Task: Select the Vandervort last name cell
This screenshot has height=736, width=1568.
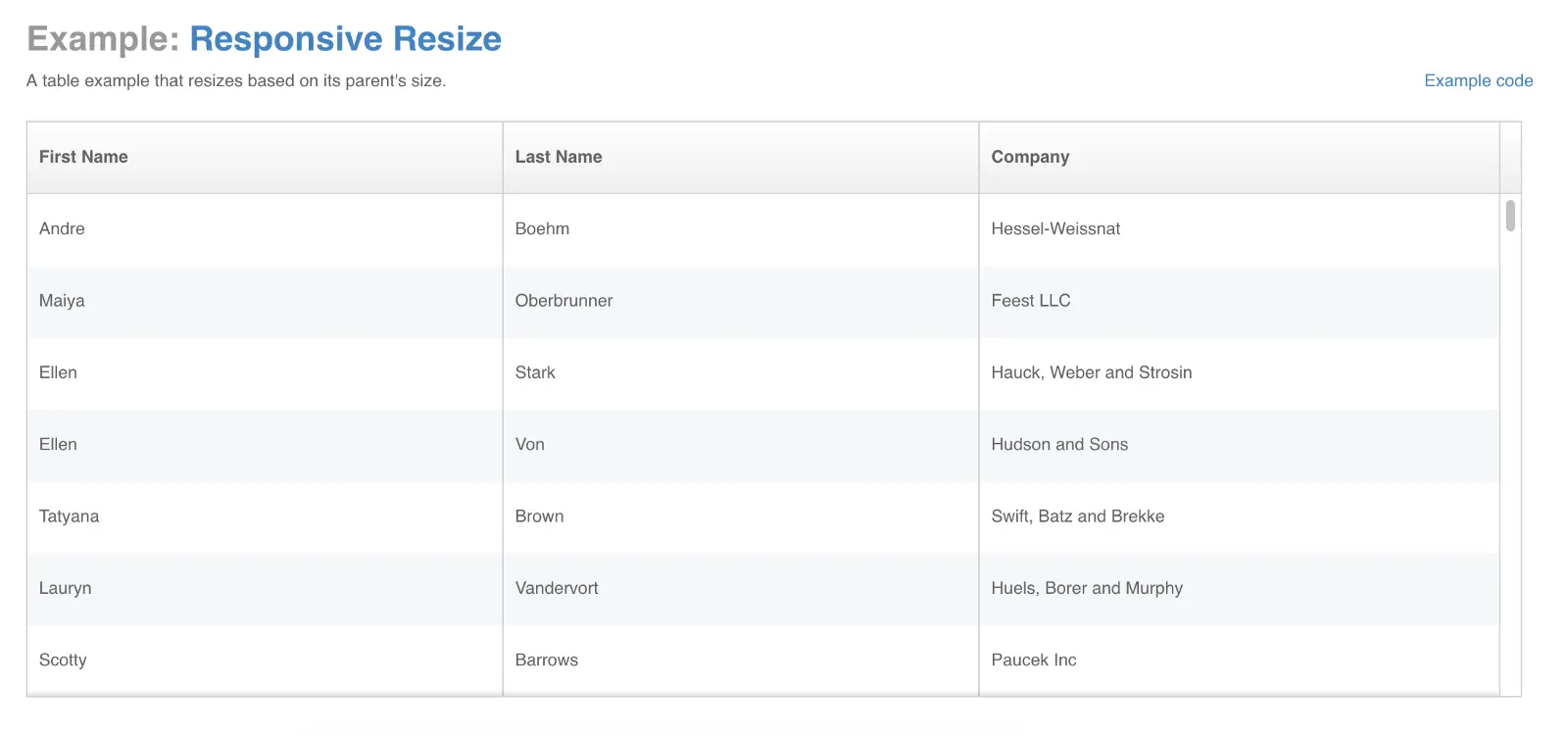Action: click(557, 588)
